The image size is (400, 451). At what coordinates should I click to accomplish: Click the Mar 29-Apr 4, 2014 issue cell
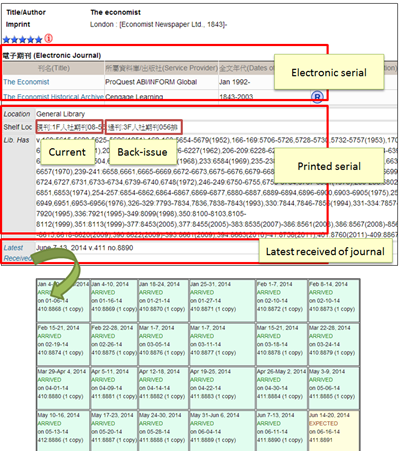click(x=63, y=388)
